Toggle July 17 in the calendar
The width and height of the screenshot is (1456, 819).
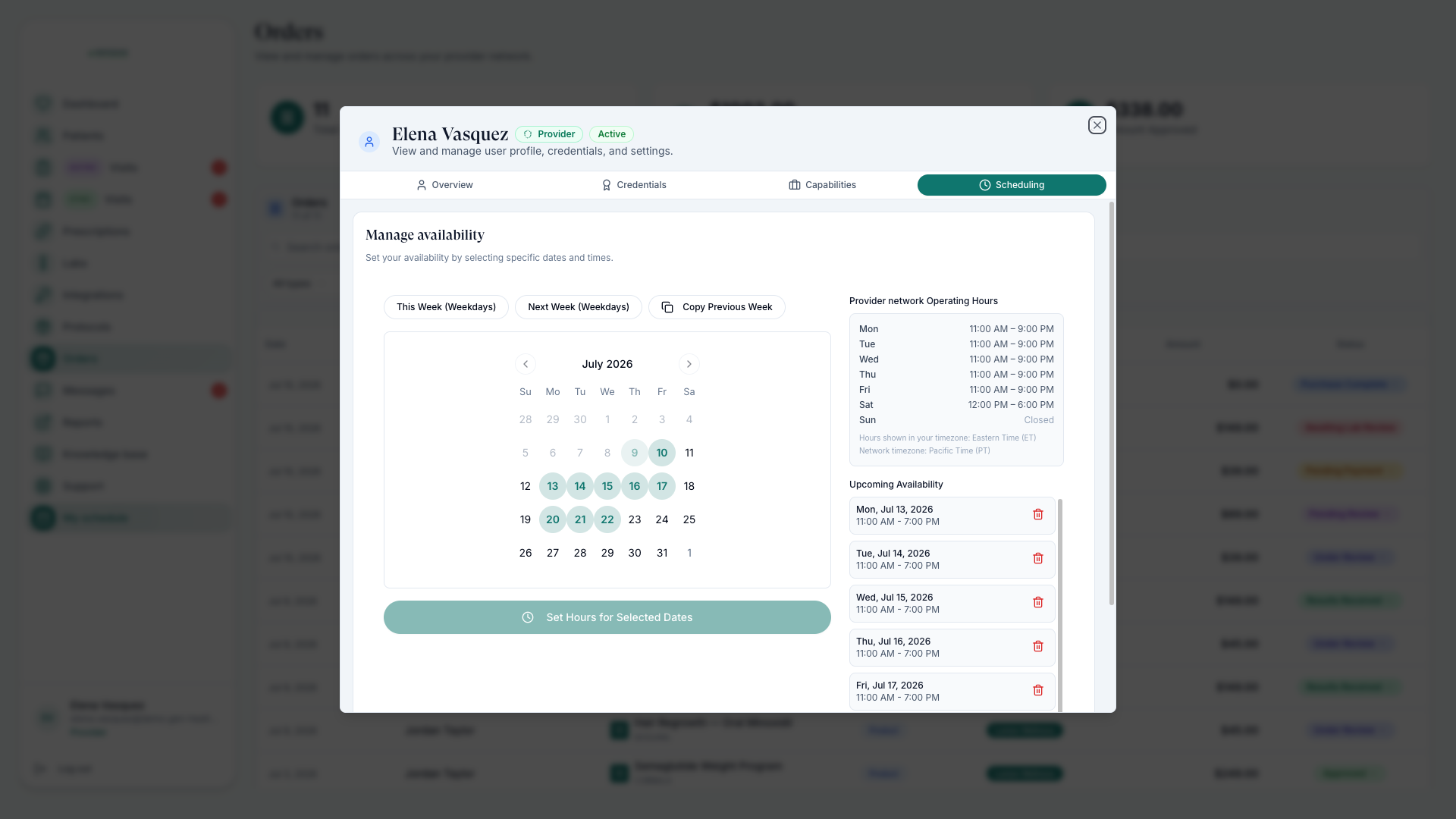(662, 486)
